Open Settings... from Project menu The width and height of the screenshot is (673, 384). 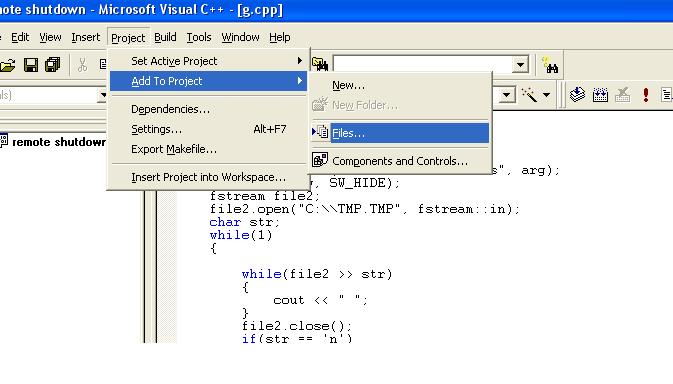pos(209,129)
